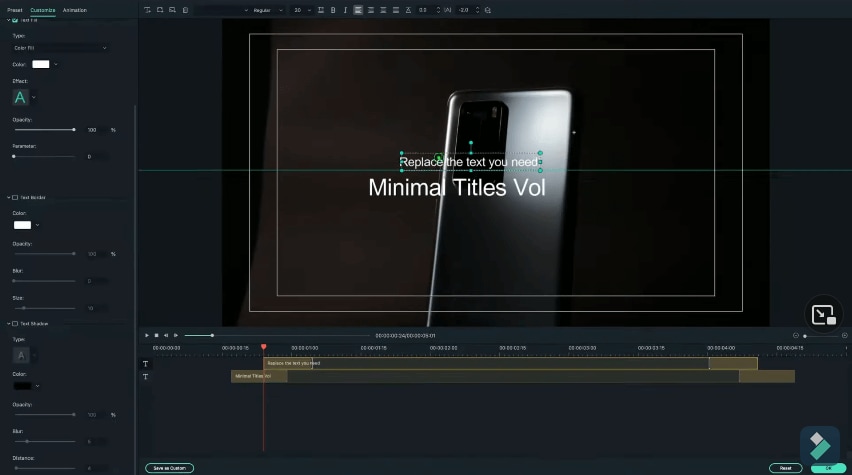Click the preview playback progress slider
Image resolution: width=852 pixels, height=475 pixels.
(x=277, y=335)
